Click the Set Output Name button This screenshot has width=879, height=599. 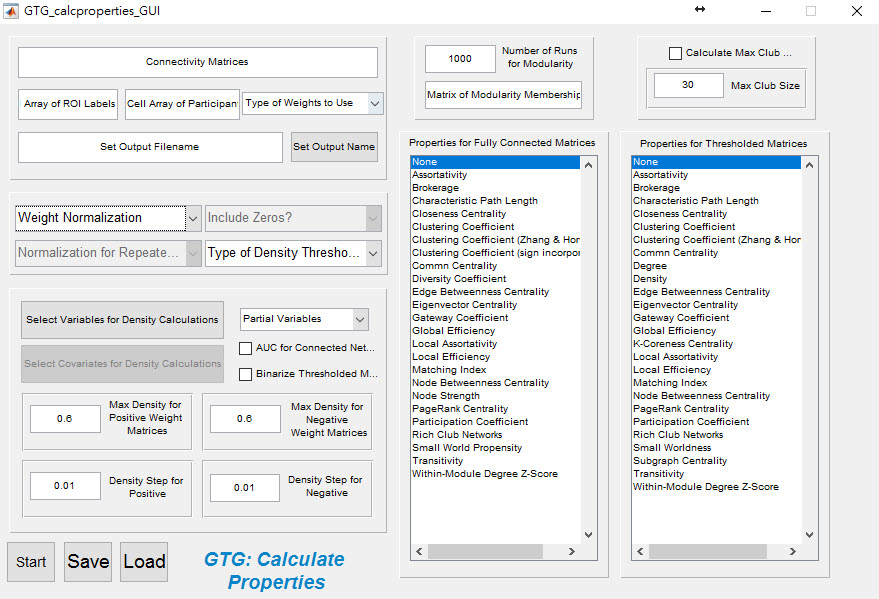point(334,147)
